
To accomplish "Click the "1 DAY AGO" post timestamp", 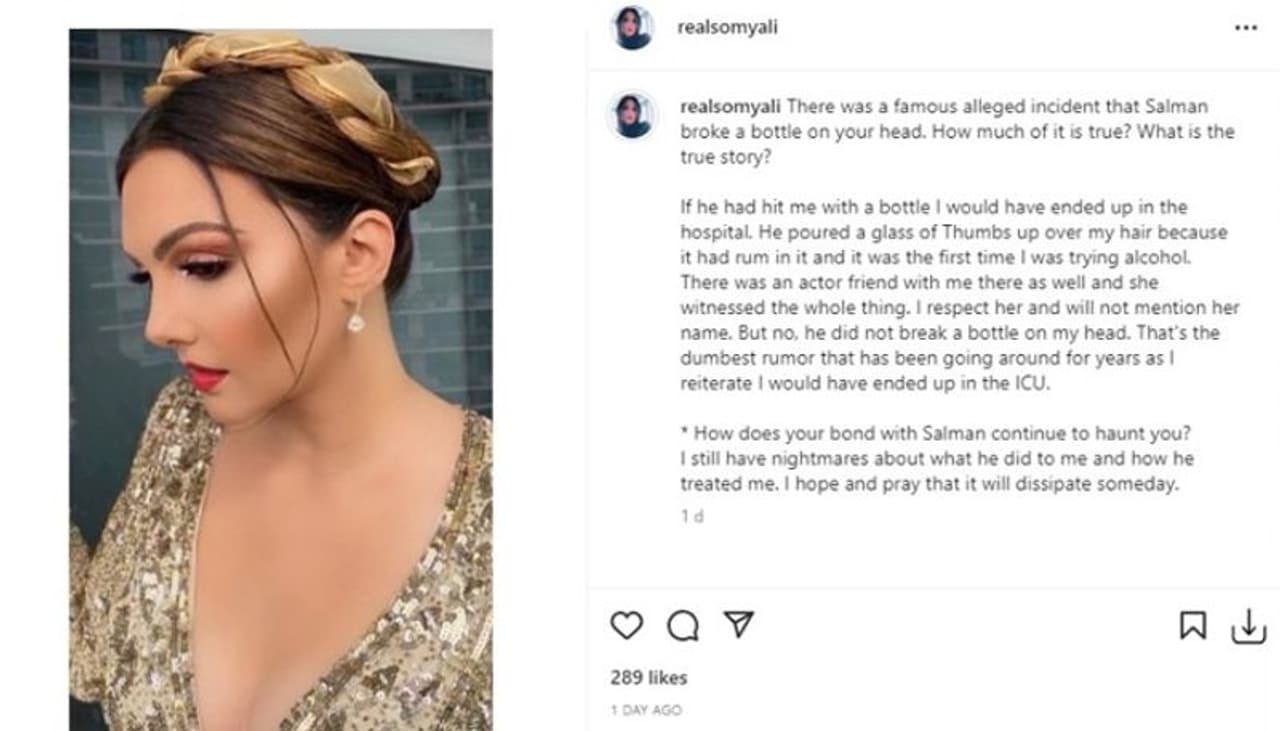I will pyautogui.click(x=646, y=710).
